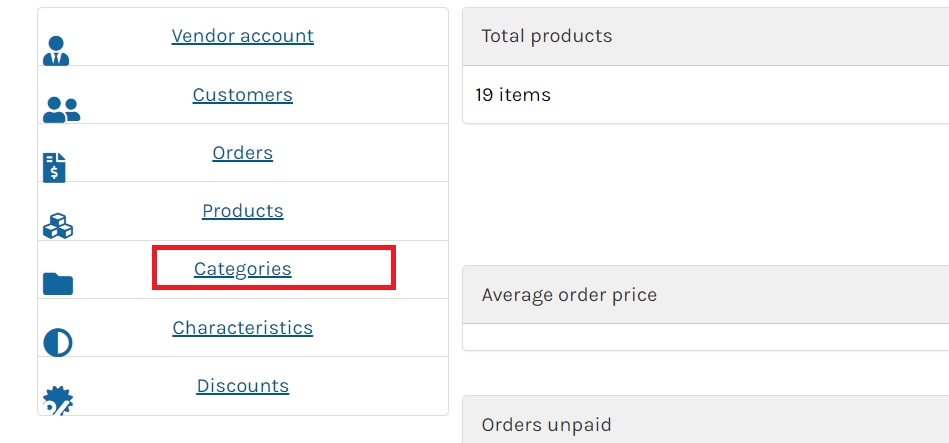949x443 pixels.
Task: Click the Vendor account person icon
Action: point(56,51)
